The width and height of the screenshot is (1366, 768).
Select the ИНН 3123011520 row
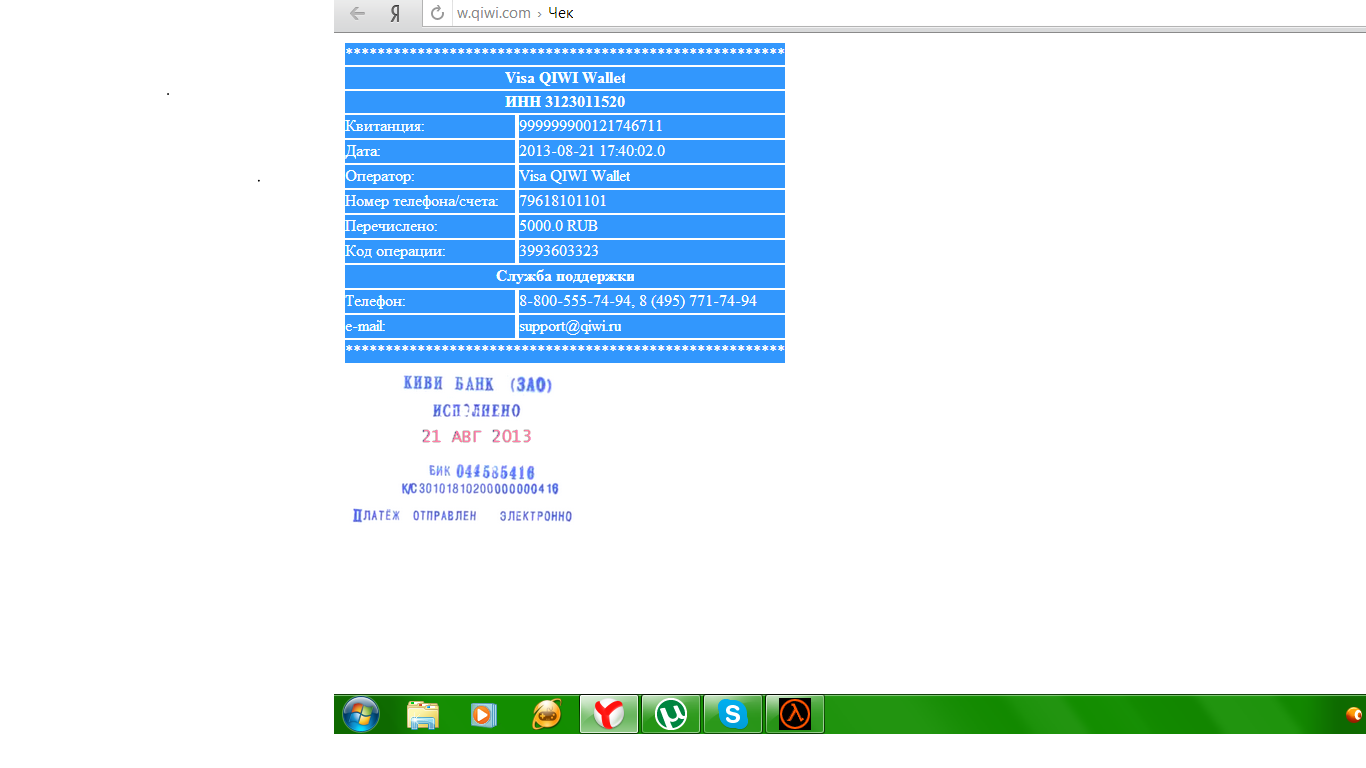pos(565,102)
